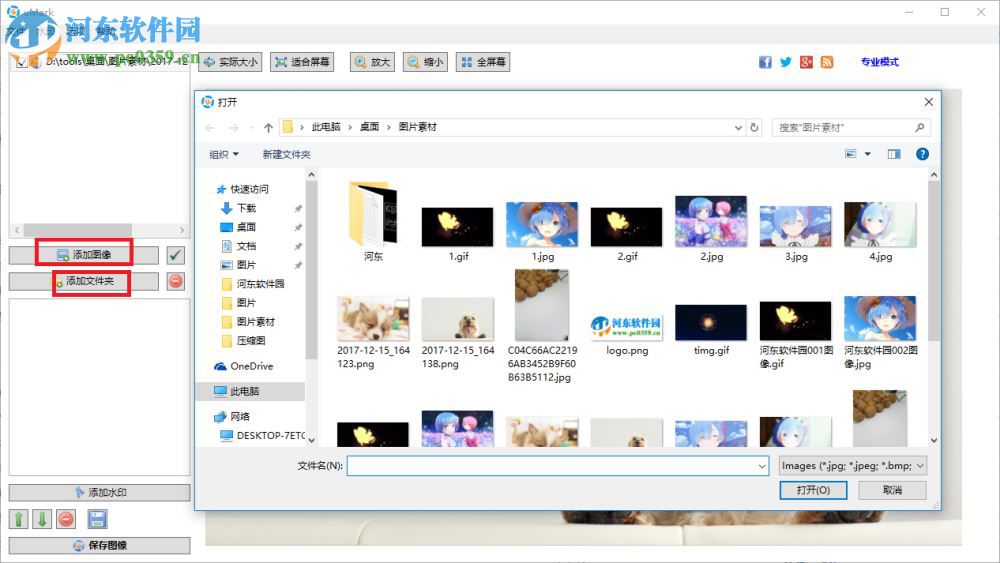Click the 适合屏幕 toolbar button
Screen dimensions: 1000x563
[302, 62]
